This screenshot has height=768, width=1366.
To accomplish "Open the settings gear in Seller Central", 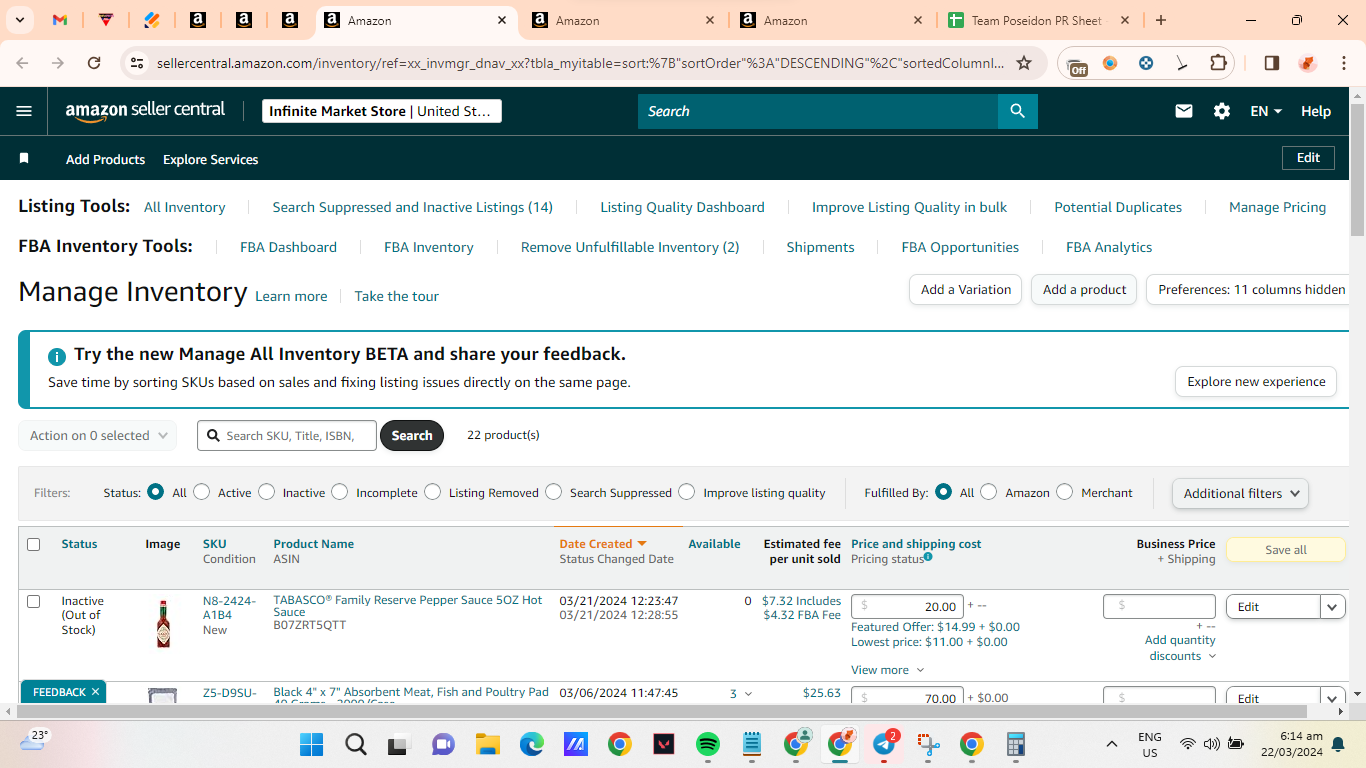I will coord(1222,111).
